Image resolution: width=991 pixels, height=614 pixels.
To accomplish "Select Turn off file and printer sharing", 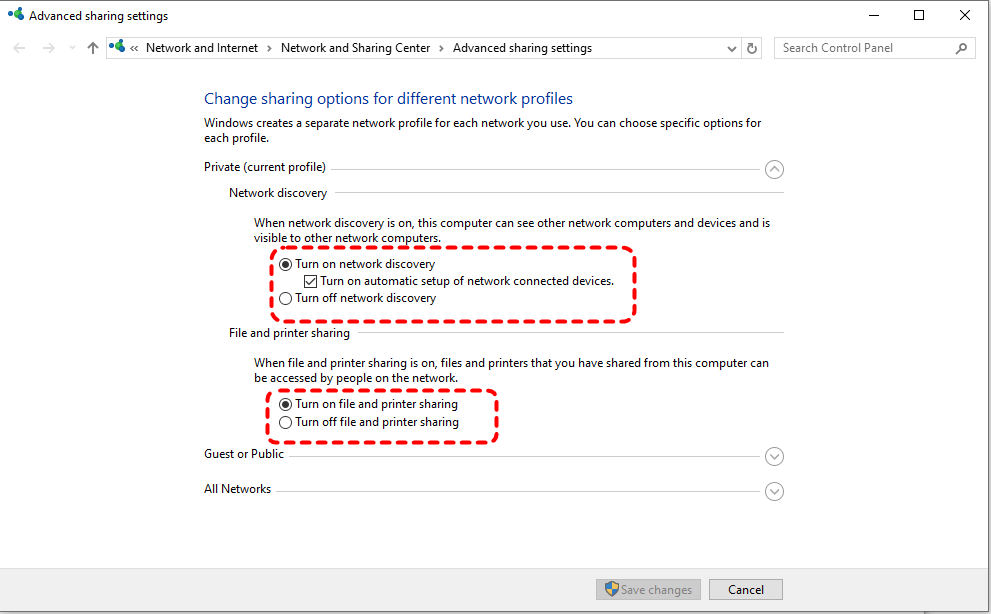I will click(x=286, y=423).
